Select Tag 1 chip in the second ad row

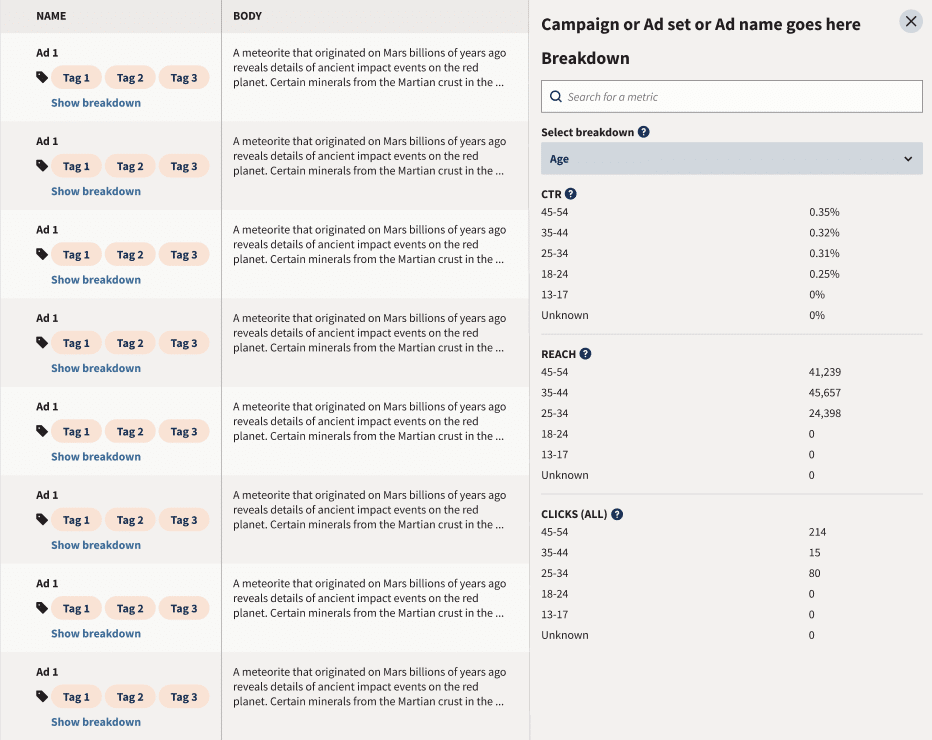[76, 167]
